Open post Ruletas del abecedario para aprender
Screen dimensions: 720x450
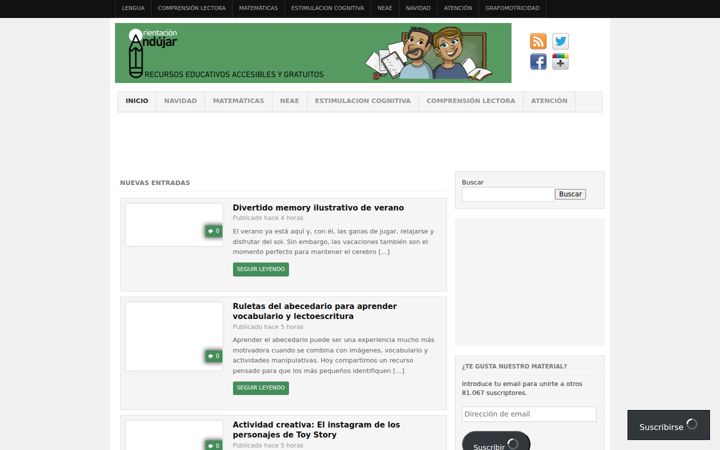315,311
